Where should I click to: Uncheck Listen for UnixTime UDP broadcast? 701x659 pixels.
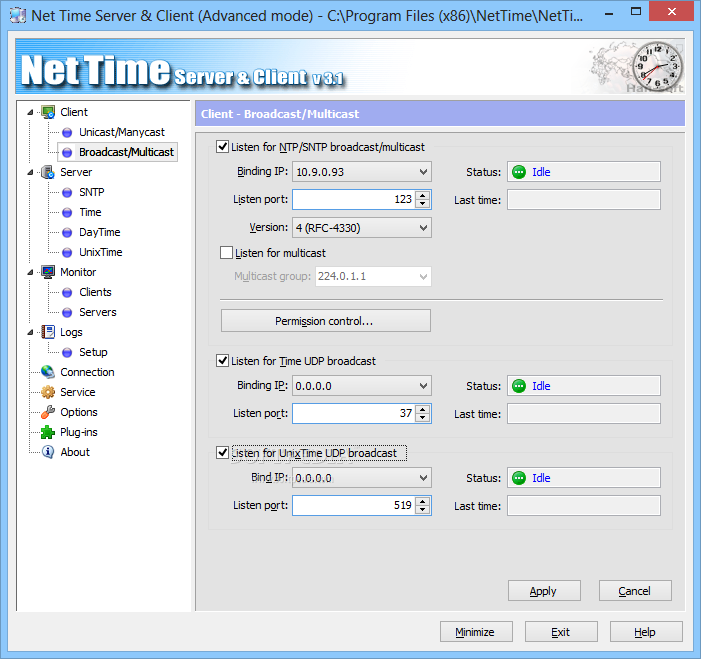pyautogui.click(x=222, y=452)
